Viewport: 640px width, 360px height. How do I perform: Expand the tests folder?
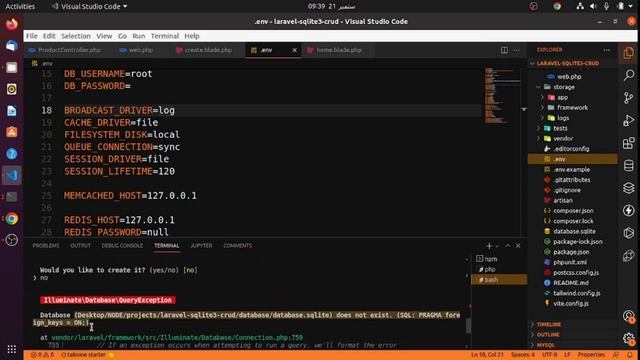tap(538, 128)
